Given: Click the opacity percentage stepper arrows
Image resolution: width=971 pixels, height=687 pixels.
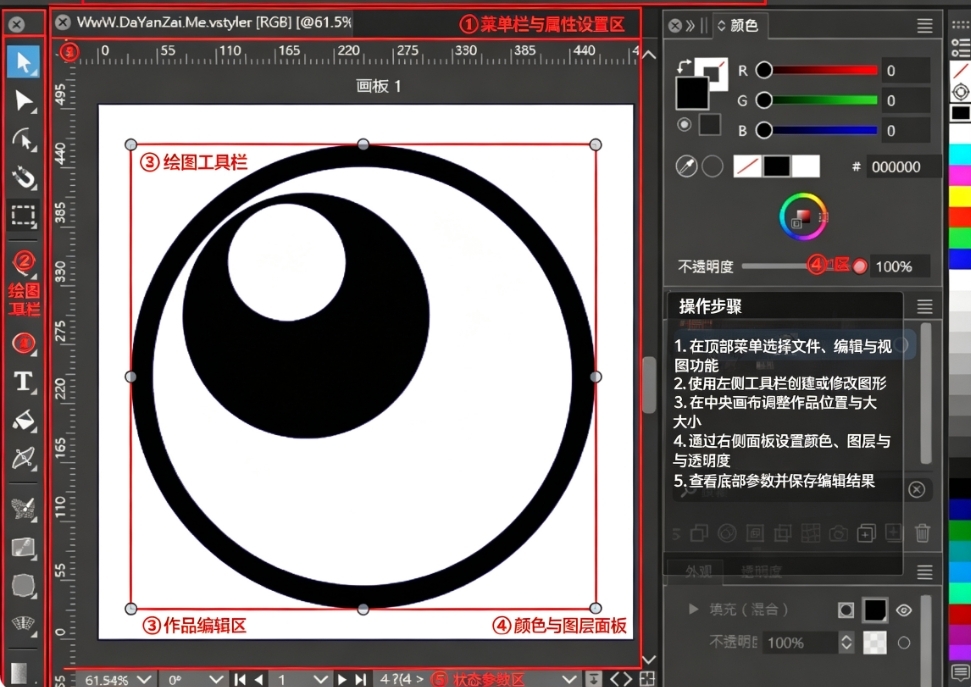Looking at the screenshot, I should [847, 642].
